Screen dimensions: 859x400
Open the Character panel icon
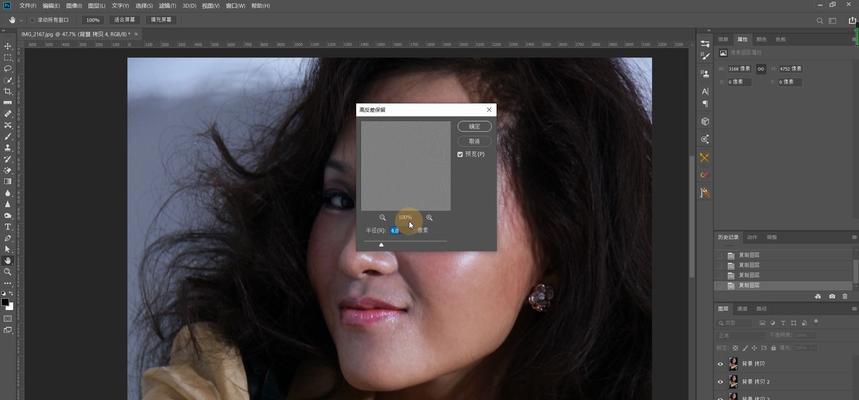705,92
